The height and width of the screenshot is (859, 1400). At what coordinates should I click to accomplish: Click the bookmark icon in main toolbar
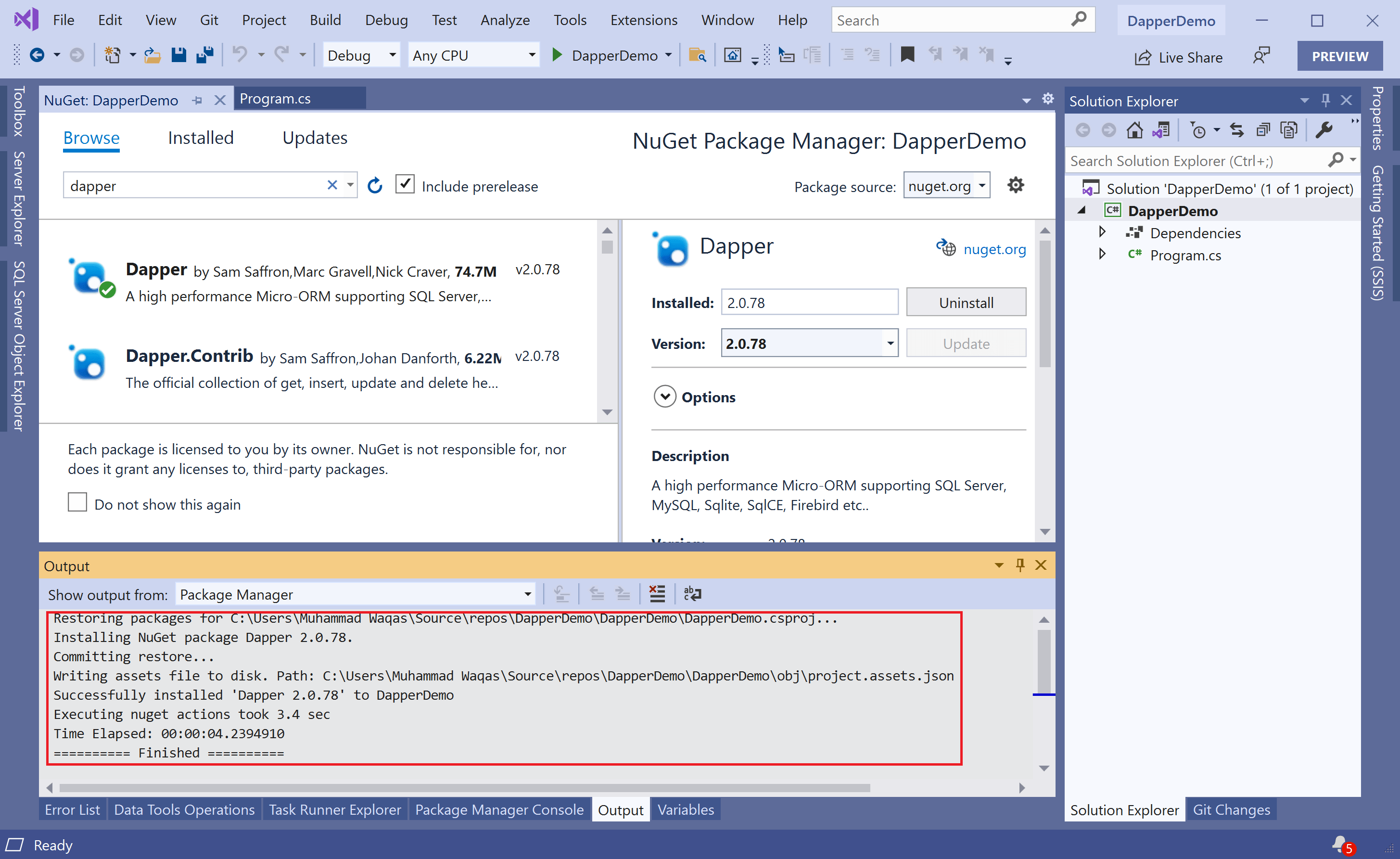[x=907, y=55]
